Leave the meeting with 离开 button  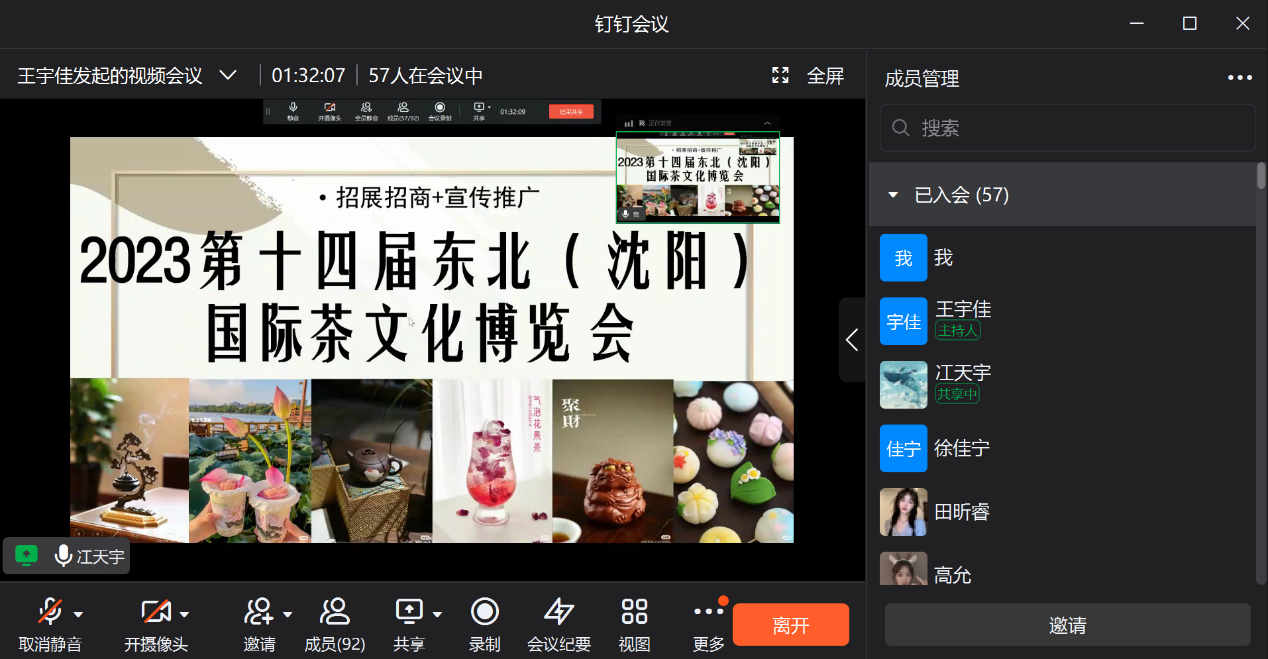pyautogui.click(x=791, y=625)
